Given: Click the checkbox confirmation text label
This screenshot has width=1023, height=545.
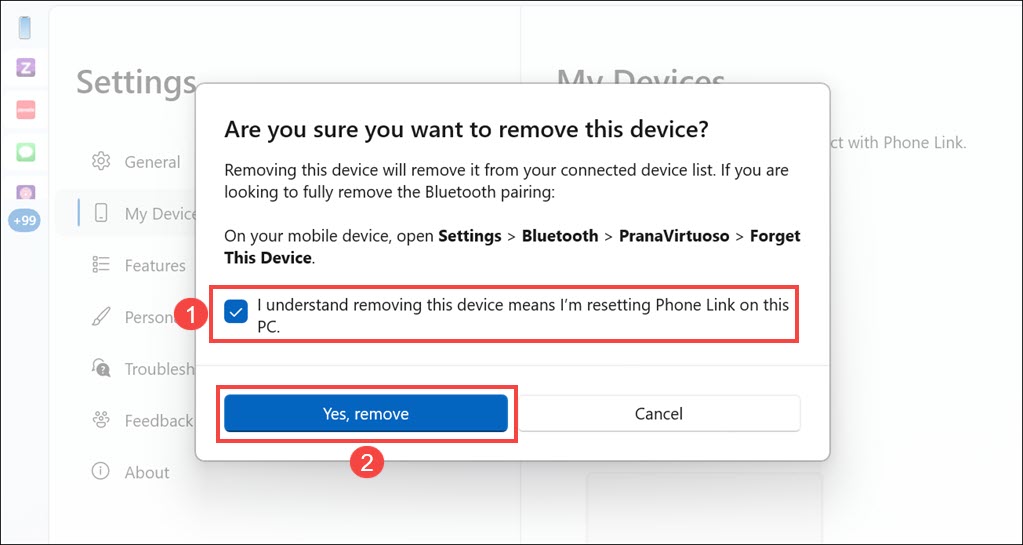Looking at the screenshot, I should (x=522, y=314).
